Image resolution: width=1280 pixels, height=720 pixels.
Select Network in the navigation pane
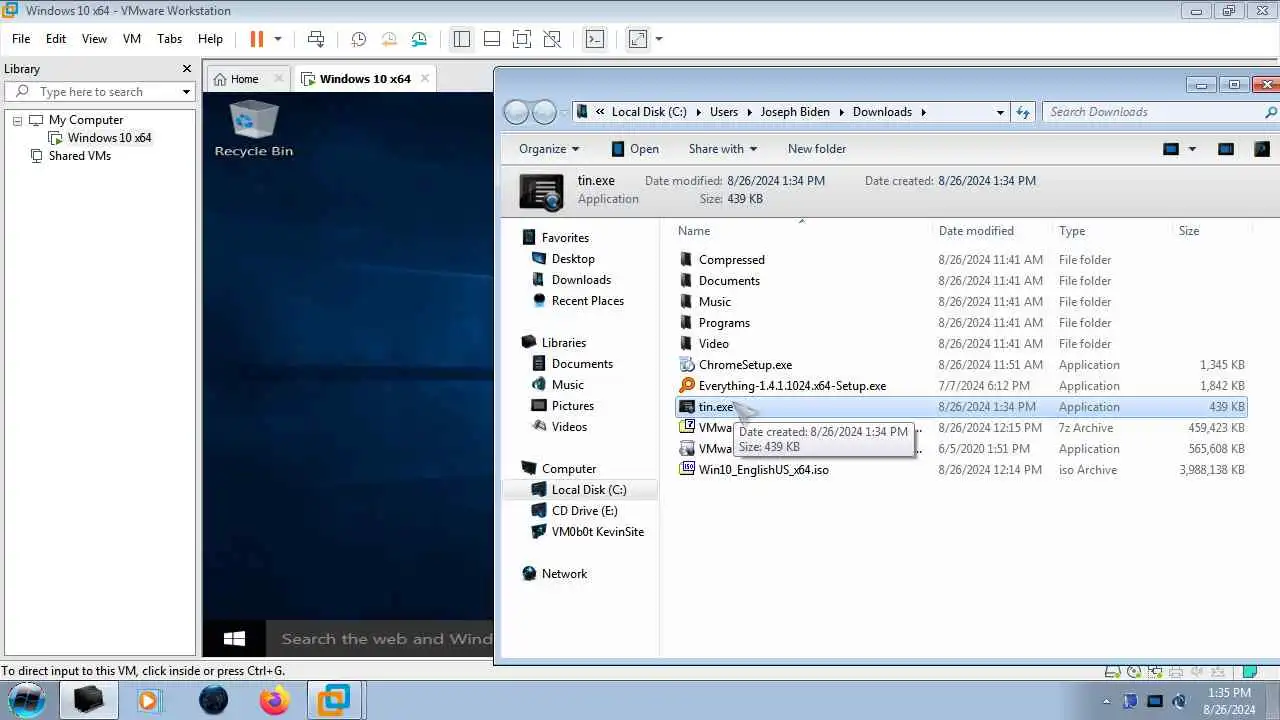pyautogui.click(x=564, y=574)
